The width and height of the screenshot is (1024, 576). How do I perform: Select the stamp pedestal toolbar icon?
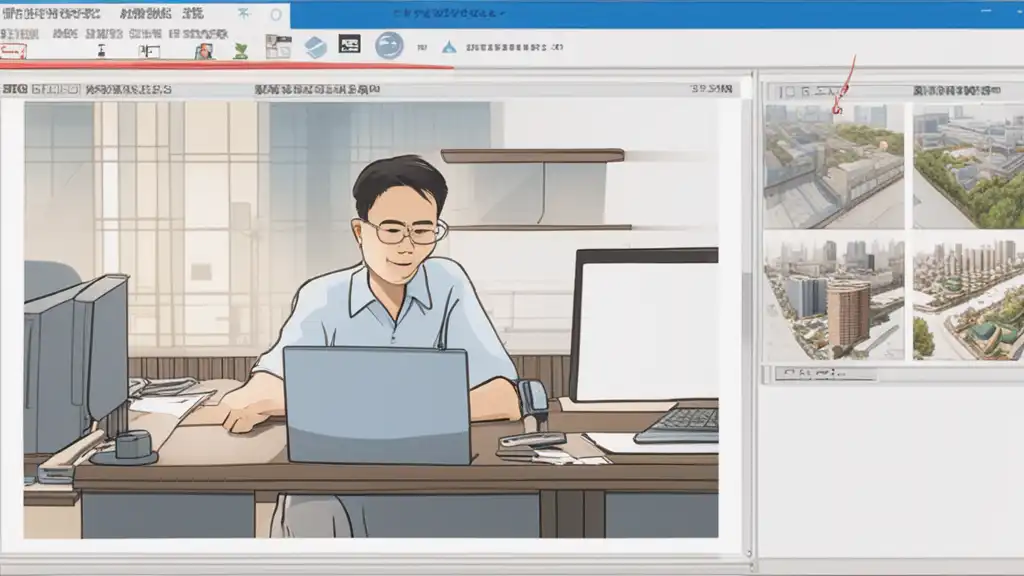point(101,50)
